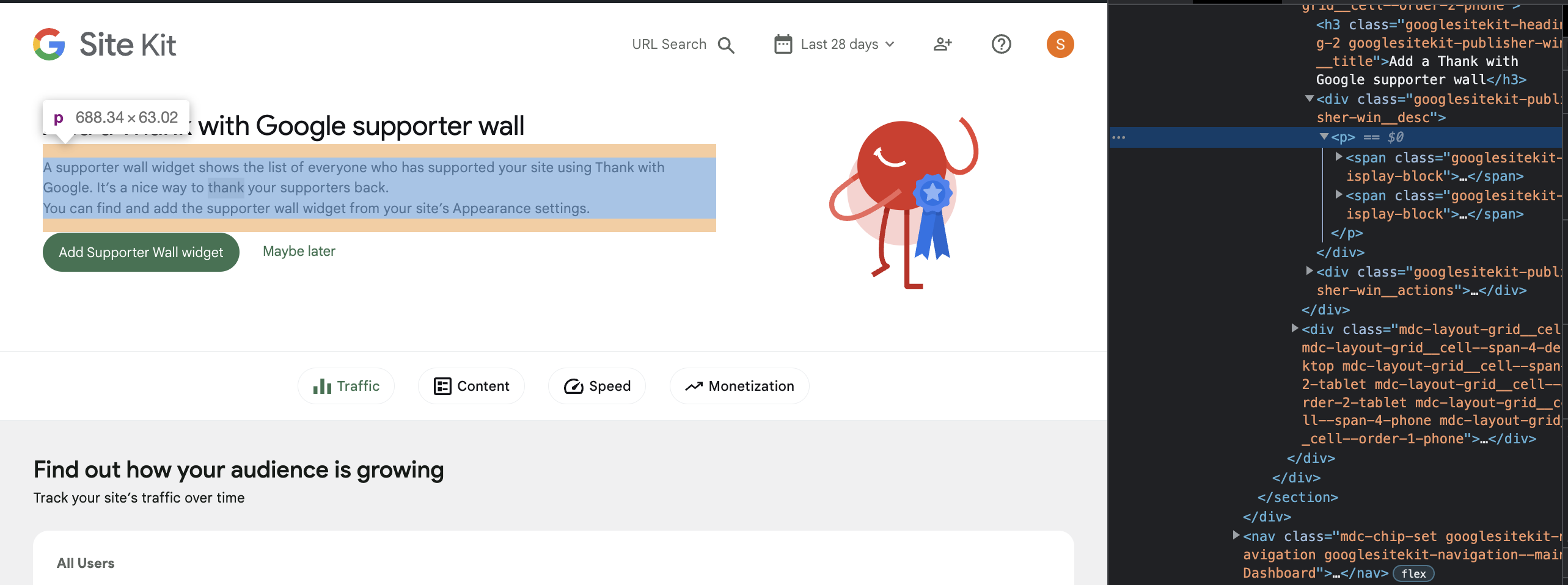The width and height of the screenshot is (1568, 585).
Task: Open the orange S account avatar
Action: pos(1060,44)
